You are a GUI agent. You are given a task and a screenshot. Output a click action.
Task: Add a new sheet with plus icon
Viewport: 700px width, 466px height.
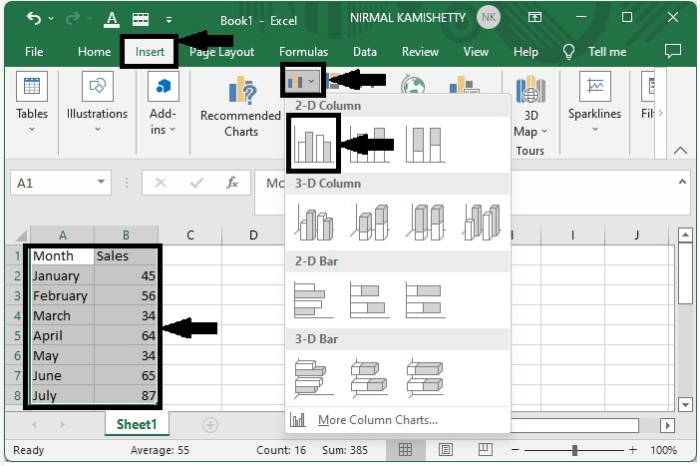click(210, 425)
